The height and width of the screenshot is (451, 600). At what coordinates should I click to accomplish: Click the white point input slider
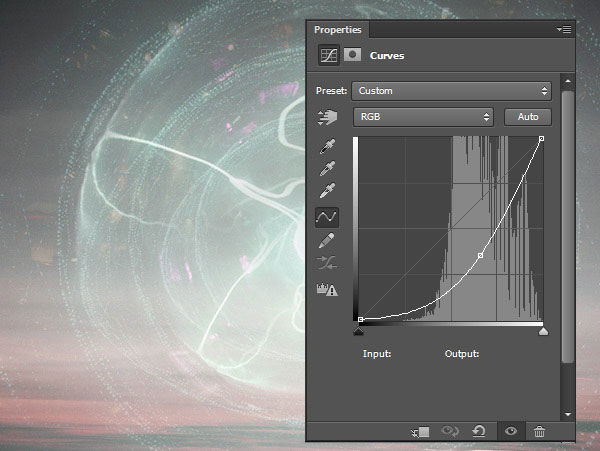pyautogui.click(x=543, y=330)
